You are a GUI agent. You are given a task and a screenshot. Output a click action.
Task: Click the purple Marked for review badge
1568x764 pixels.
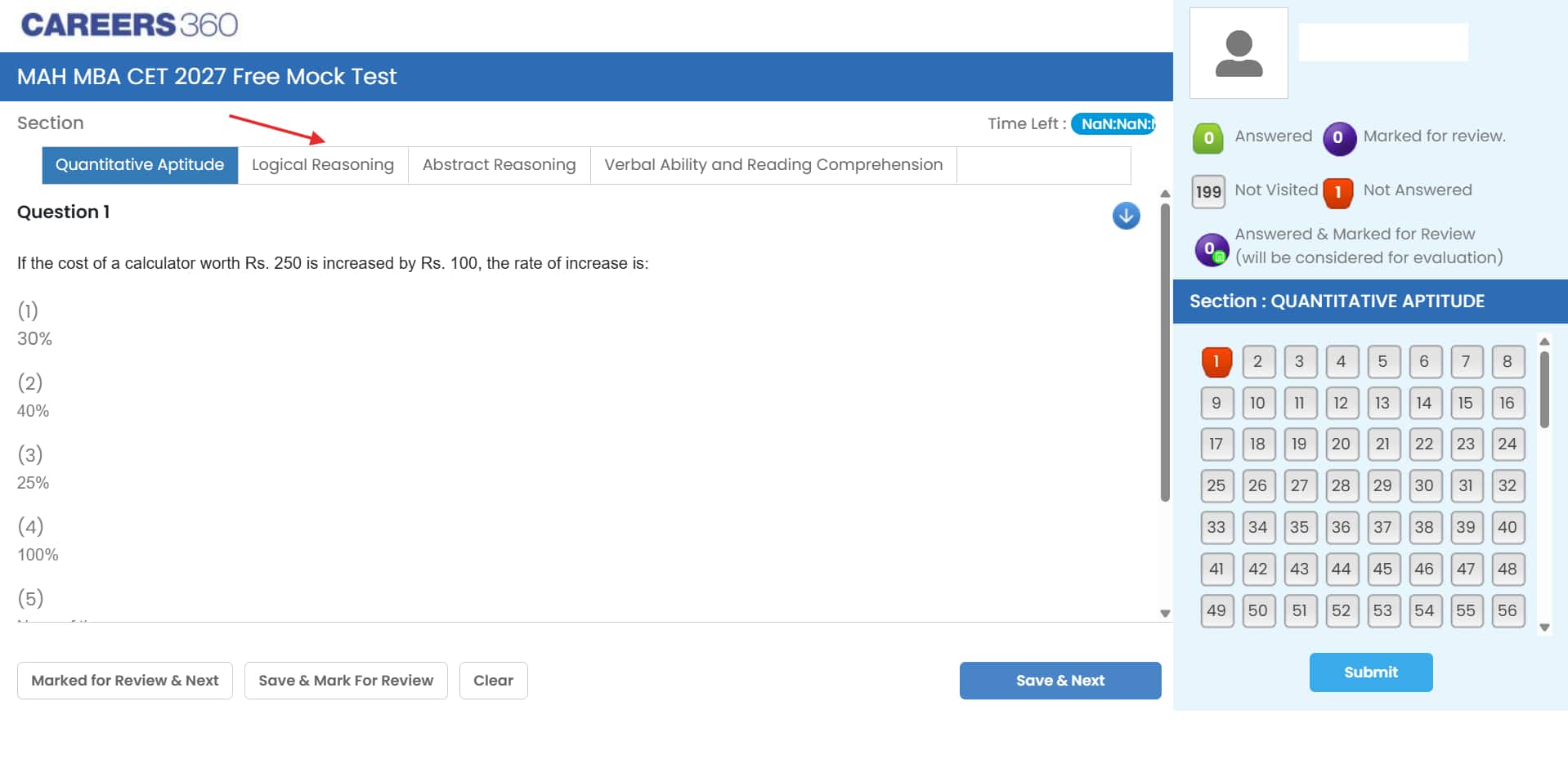tap(1338, 138)
